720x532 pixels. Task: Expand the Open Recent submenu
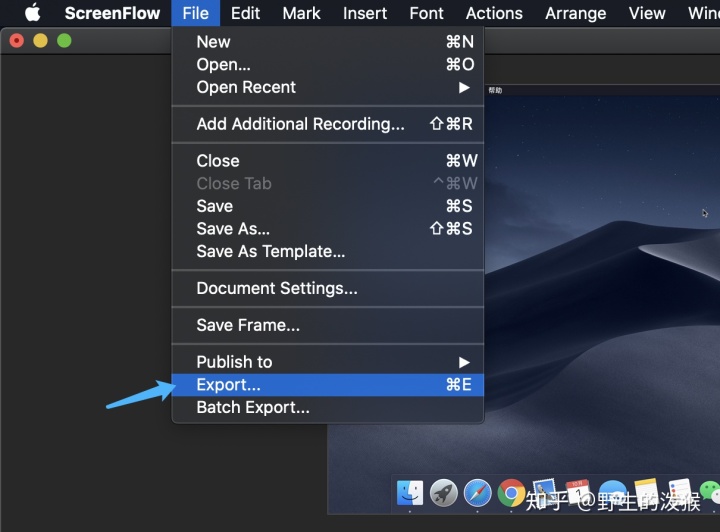click(328, 87)
